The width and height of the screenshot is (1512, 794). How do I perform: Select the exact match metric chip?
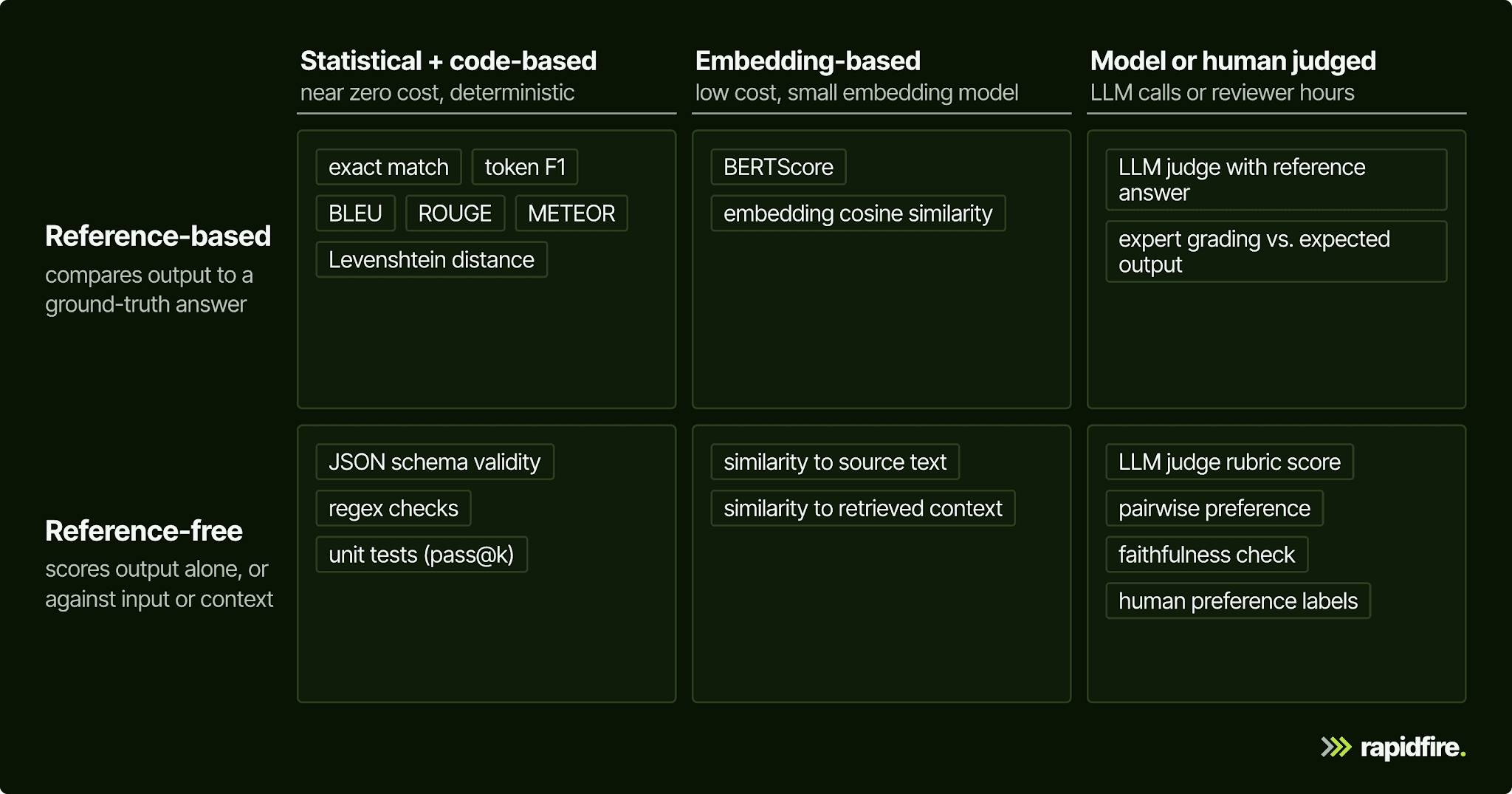[388, 167]
